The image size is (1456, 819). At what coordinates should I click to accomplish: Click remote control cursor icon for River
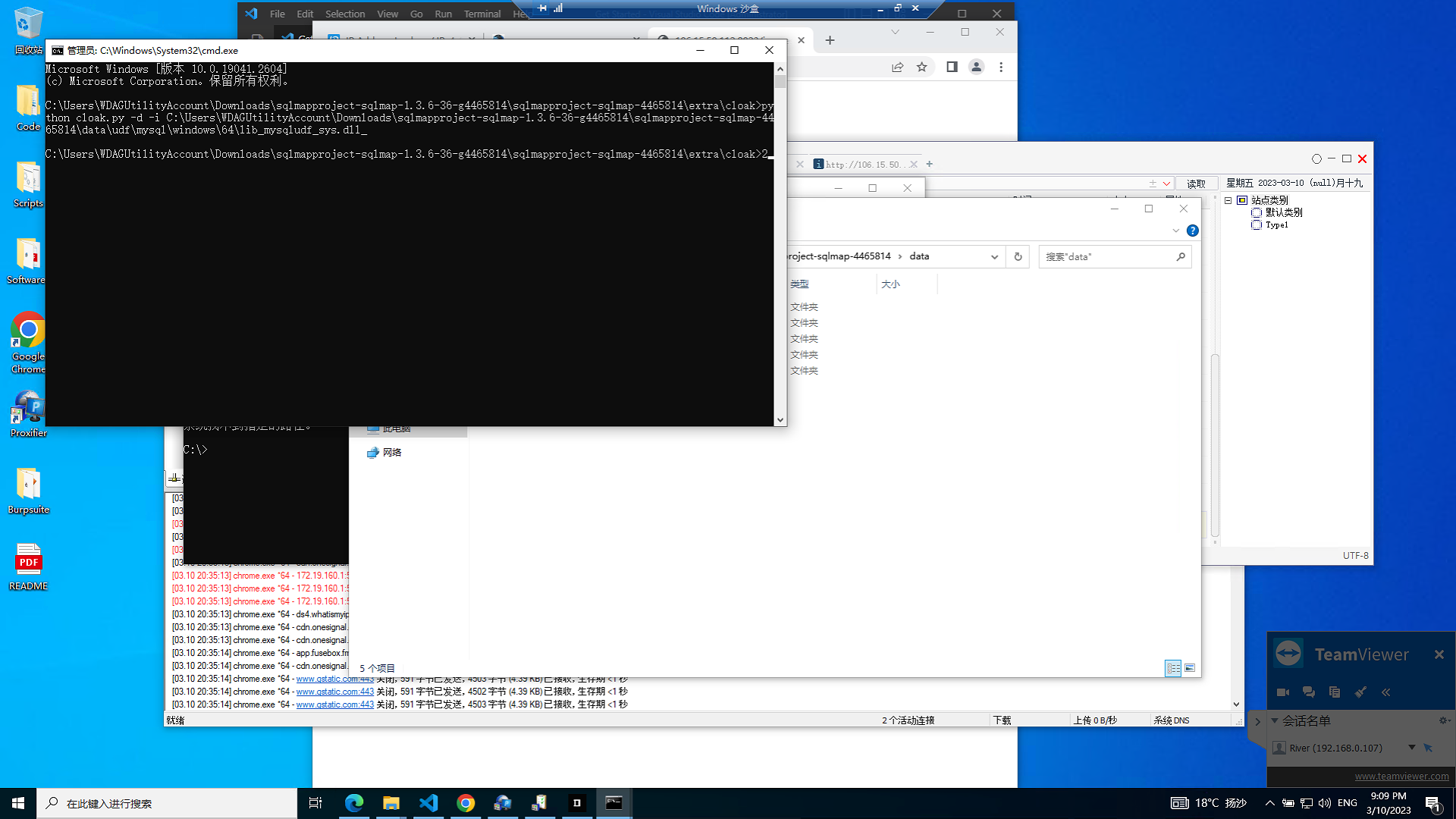(x=1428, y=748)
